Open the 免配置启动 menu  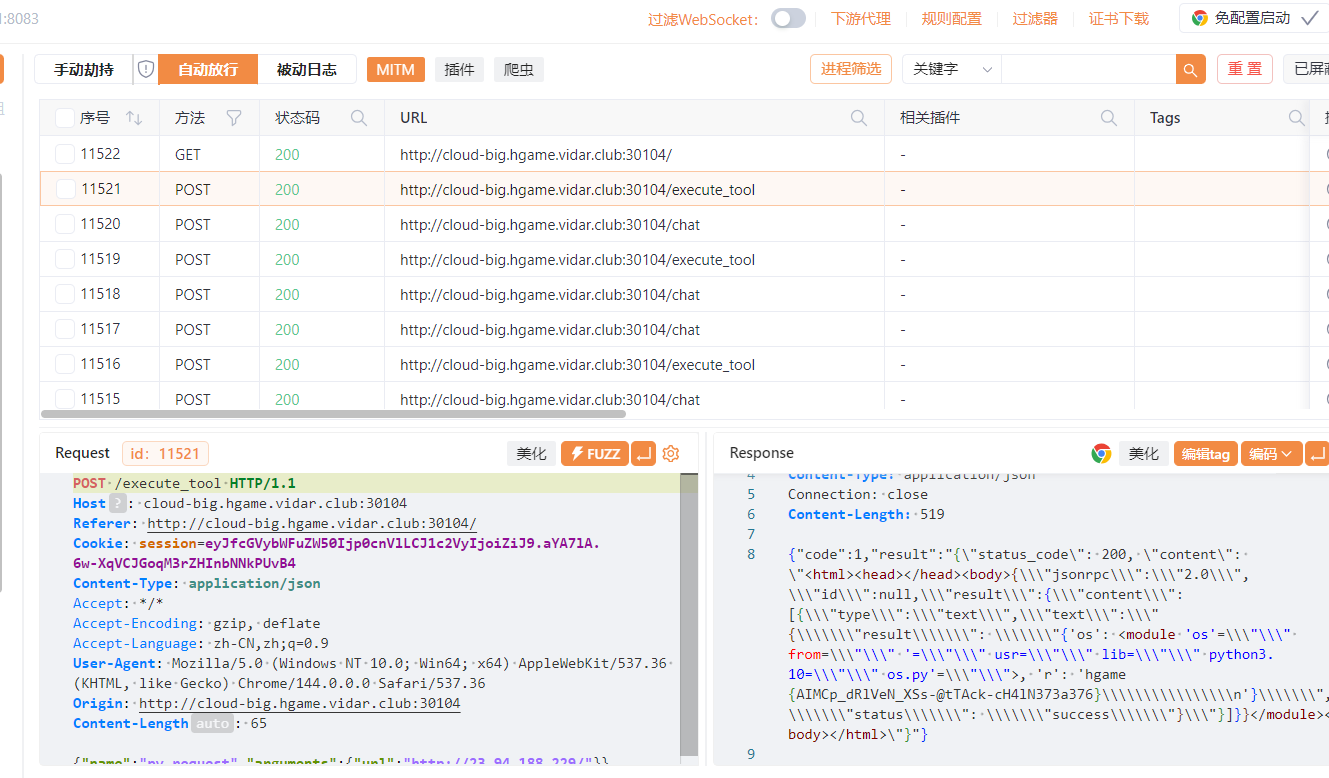[x=1253, y=18]
